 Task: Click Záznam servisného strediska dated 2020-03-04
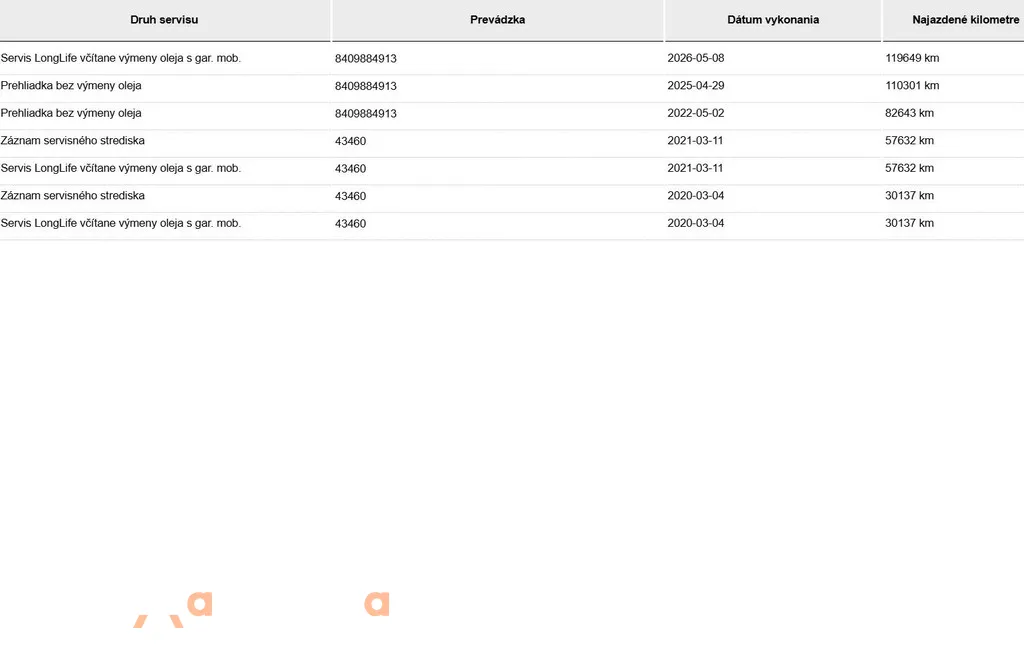[x=72, y=195]
